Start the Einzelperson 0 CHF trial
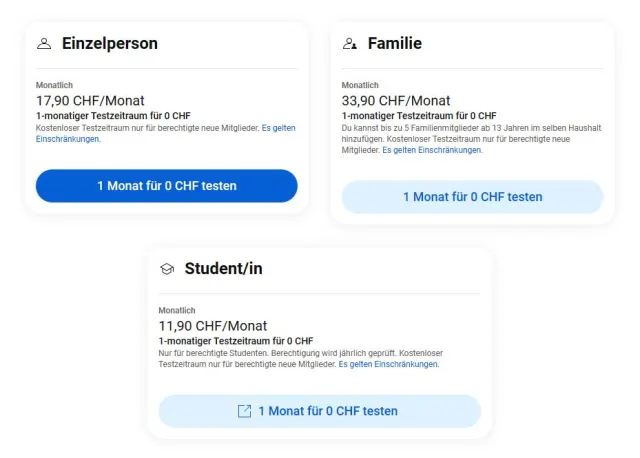The width and height of the screenshot is (640, 458). click(167, 186)
